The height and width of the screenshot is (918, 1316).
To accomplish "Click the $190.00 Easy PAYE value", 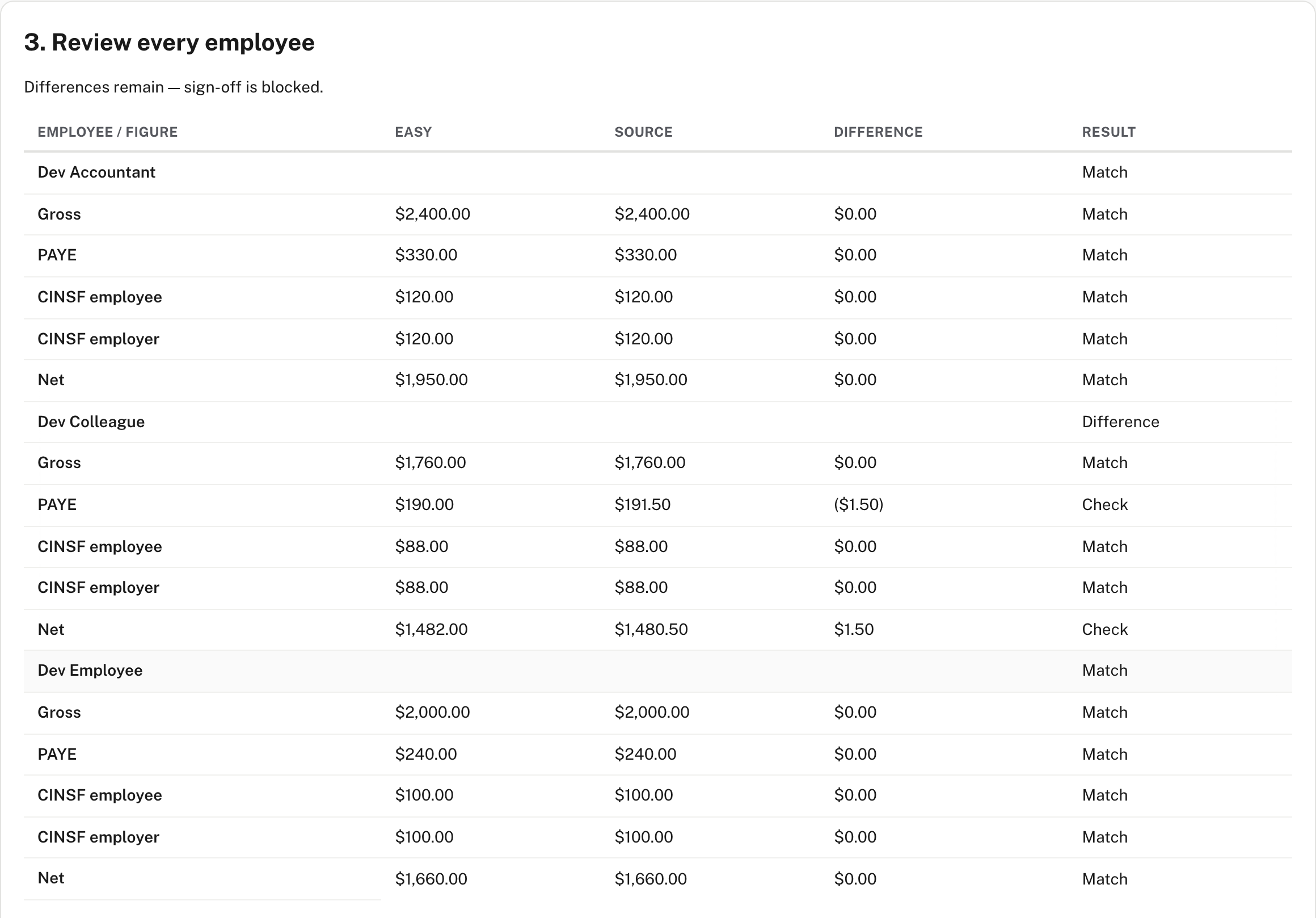I will tap(424, 504).
